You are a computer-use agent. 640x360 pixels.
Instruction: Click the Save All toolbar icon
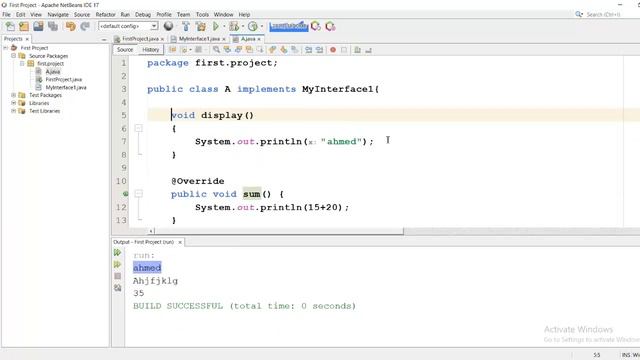click(53, 27)
